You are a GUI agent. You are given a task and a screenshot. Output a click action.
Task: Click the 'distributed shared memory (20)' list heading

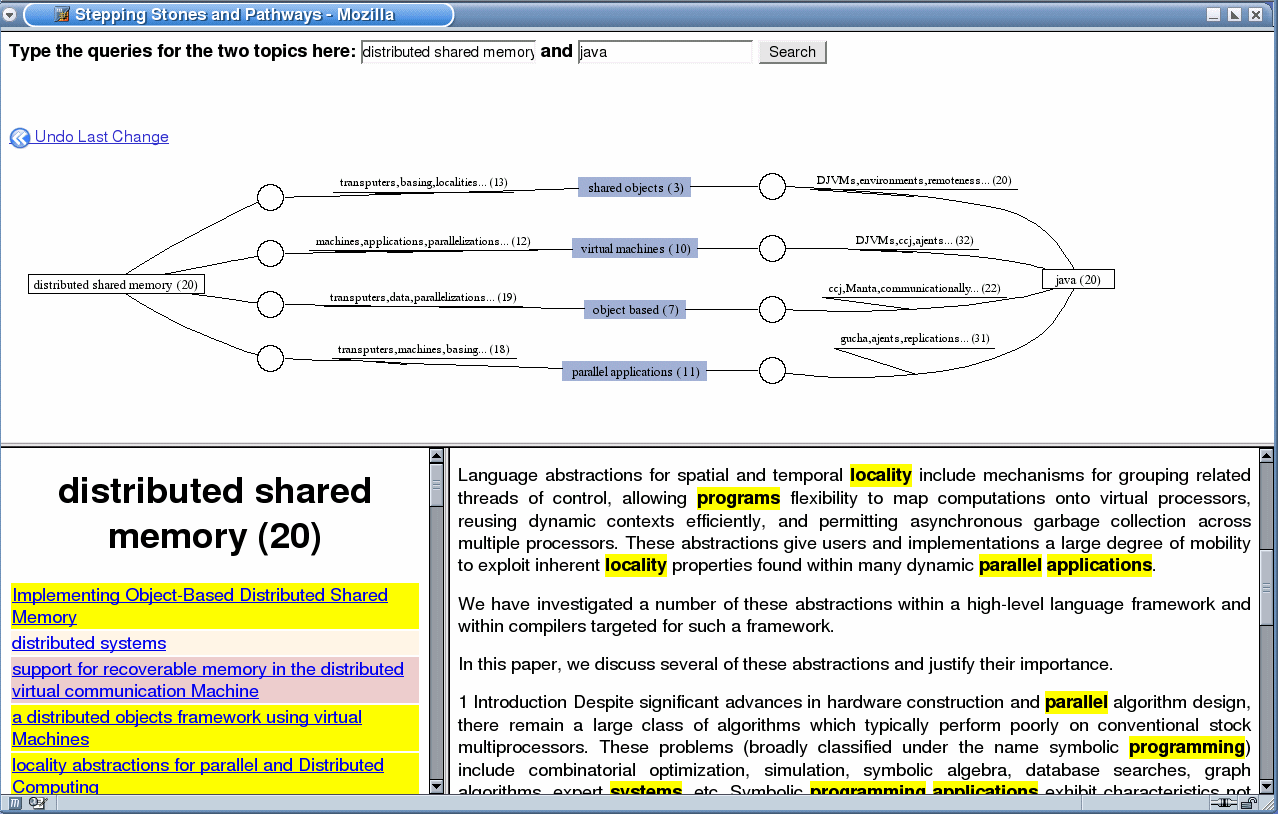pyautogui.click(x=215, y=514)
